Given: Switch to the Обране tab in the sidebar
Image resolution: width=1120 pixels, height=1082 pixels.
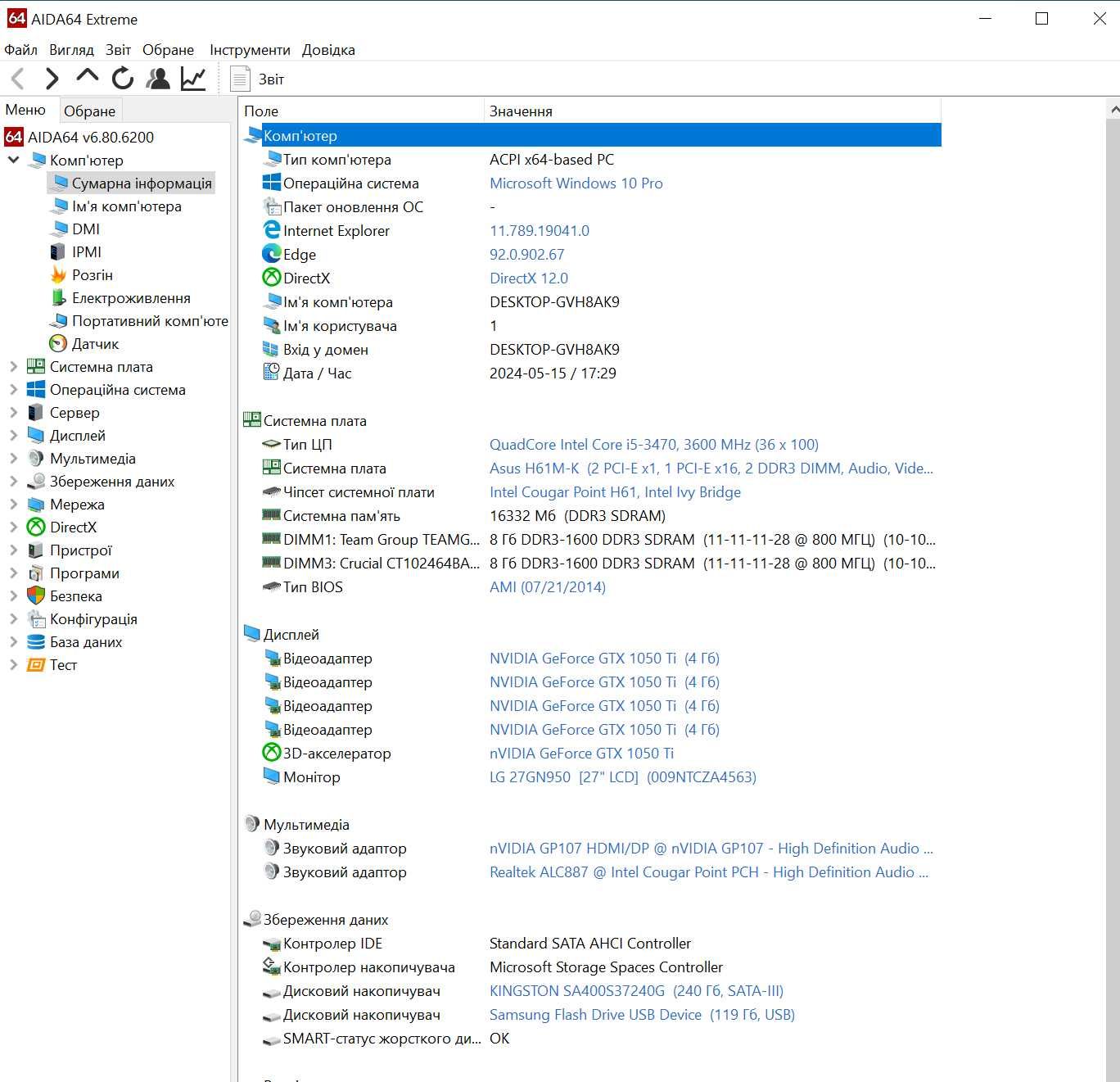Looking at the screenshot, I should [x=90, y=111].
